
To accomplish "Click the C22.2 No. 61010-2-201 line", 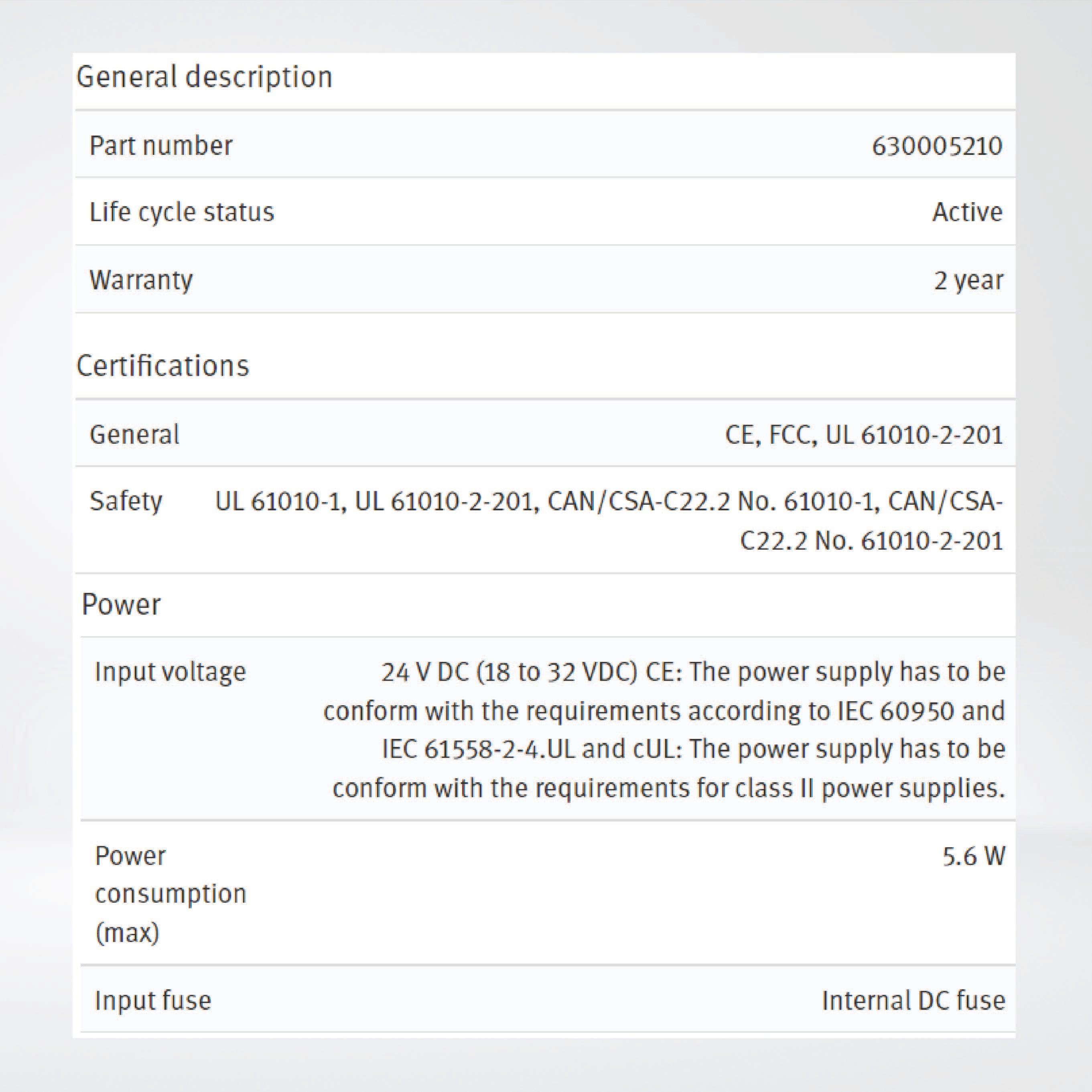I will (871, 542).
